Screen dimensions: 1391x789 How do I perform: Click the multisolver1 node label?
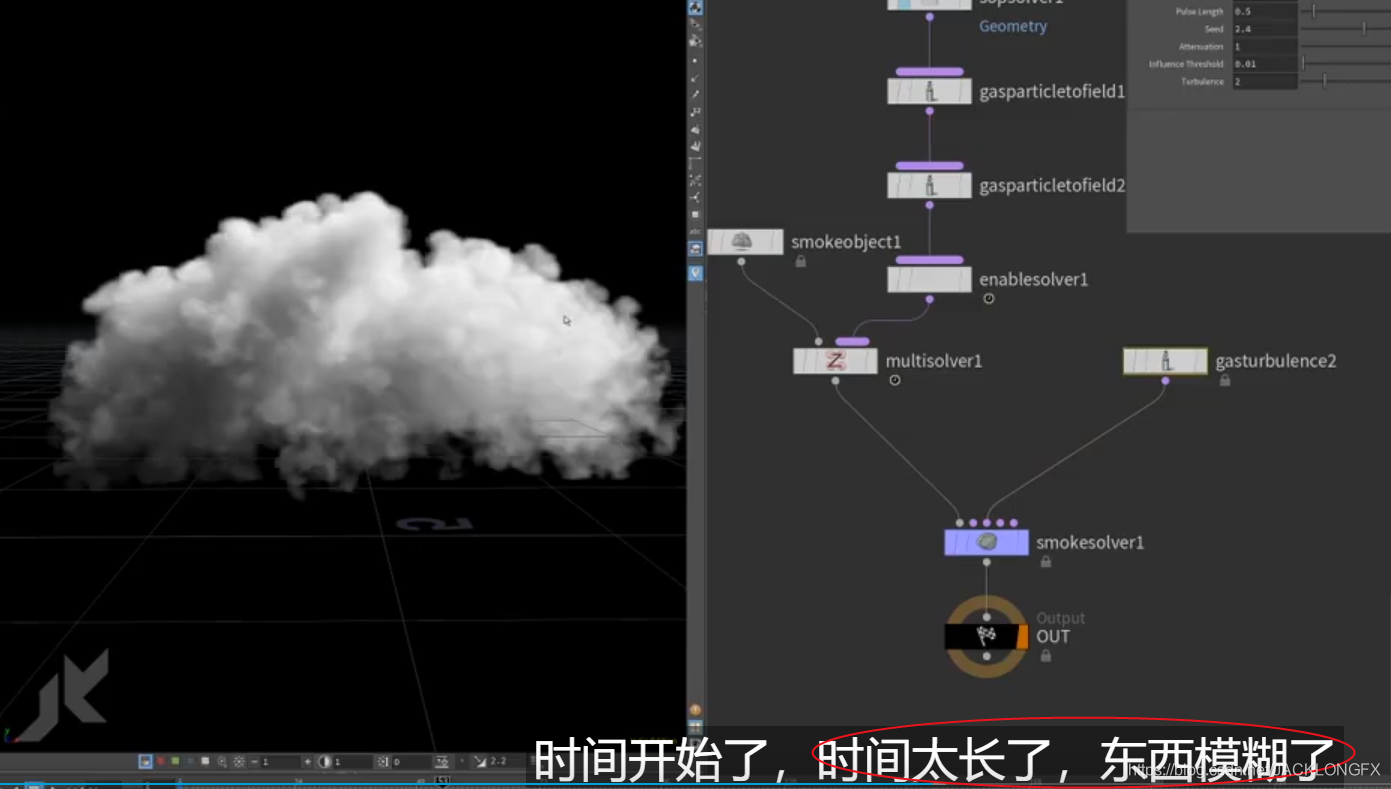934,361
